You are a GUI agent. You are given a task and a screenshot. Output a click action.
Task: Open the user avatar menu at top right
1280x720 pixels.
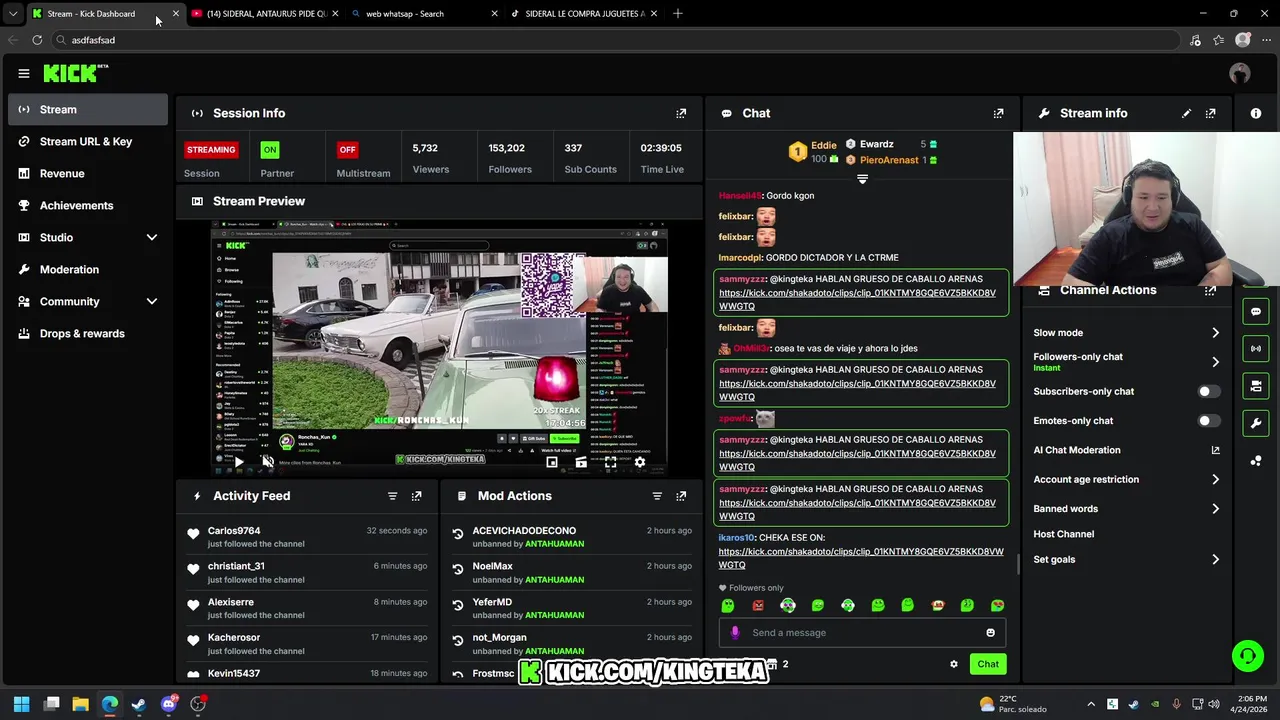pos(1240,73)
